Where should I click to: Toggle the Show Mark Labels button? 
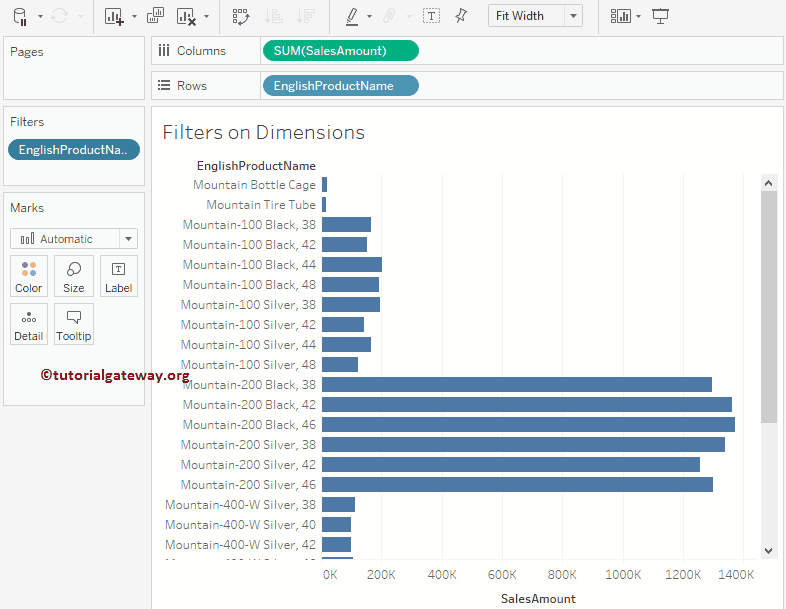[x=431, y=16]
